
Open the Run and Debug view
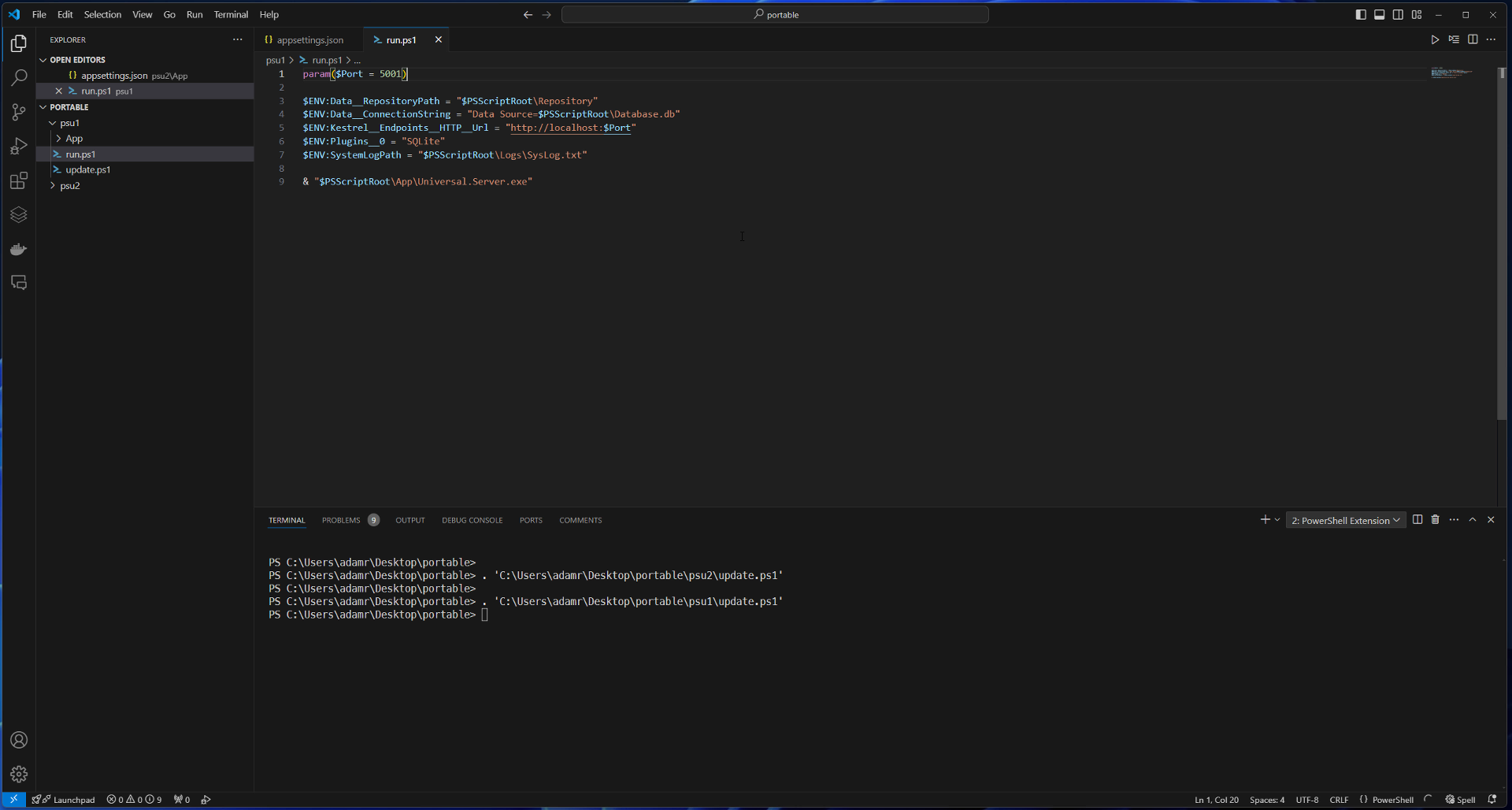coord(19,147)
